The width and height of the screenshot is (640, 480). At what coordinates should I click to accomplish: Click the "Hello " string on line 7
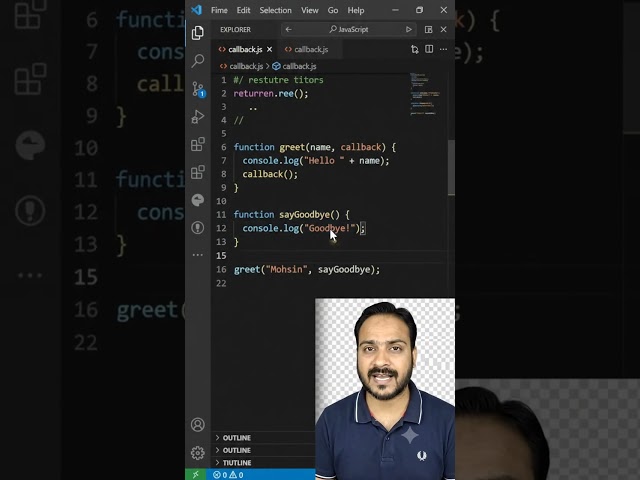pos(324,160)
